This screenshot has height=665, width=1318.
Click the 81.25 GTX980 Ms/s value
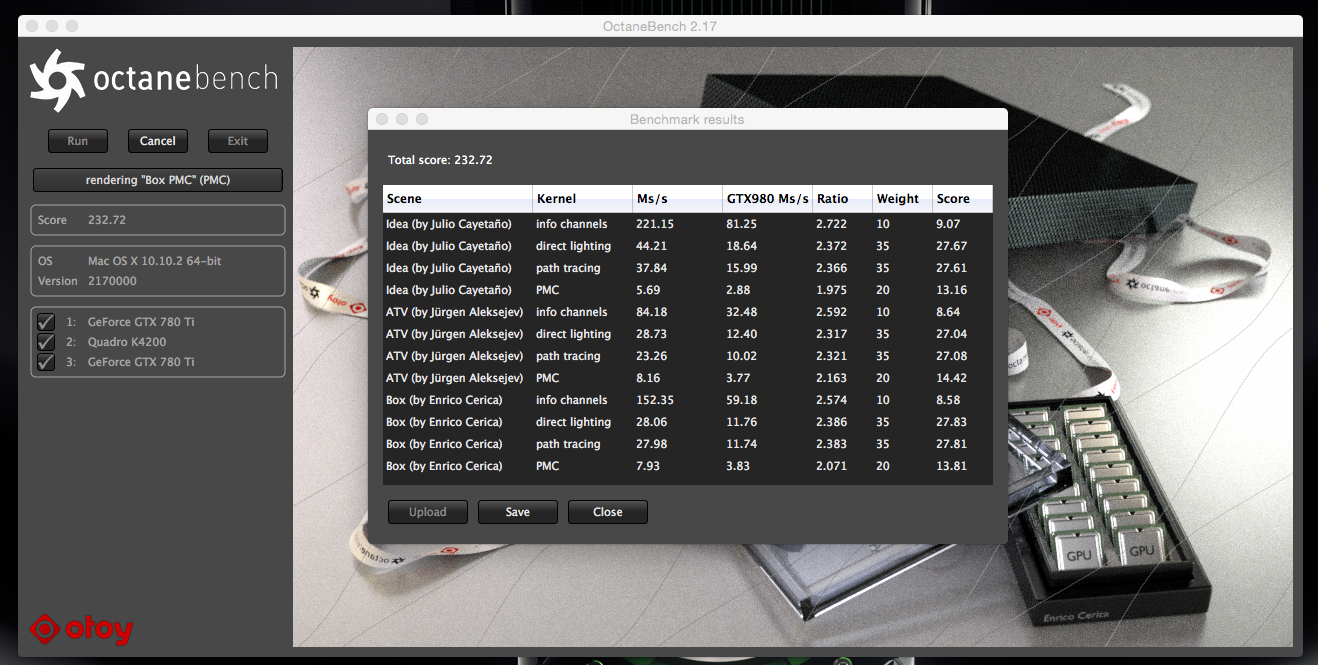point(741,224)
